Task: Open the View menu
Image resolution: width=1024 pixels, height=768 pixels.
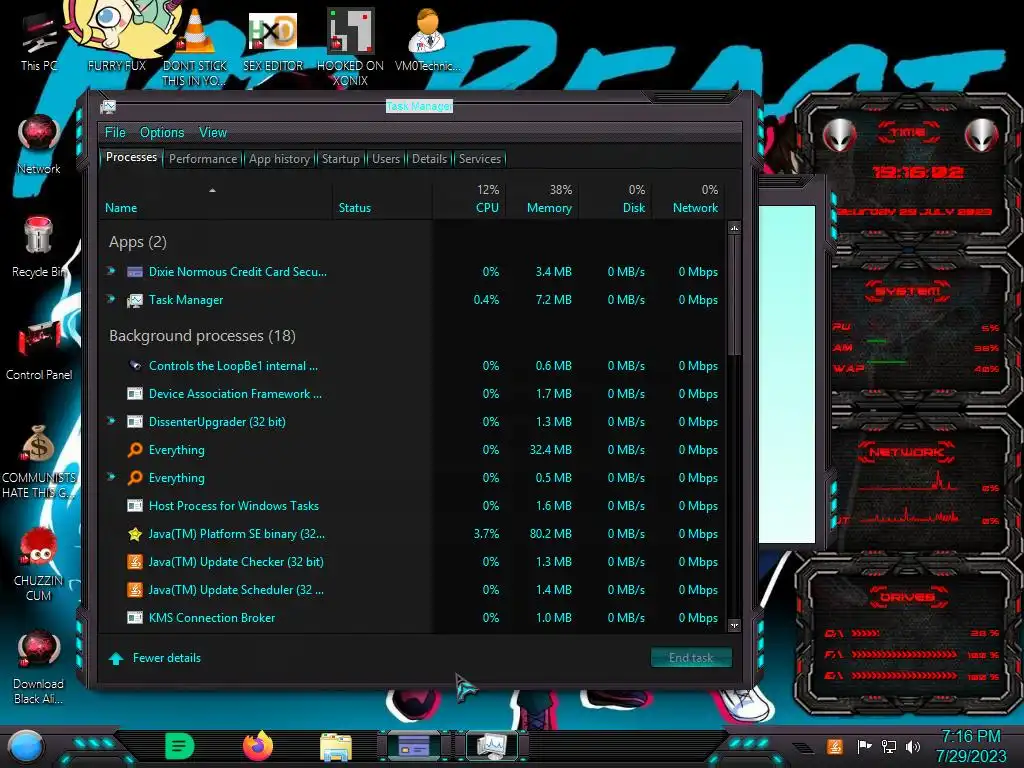Action: coord(213,132)
